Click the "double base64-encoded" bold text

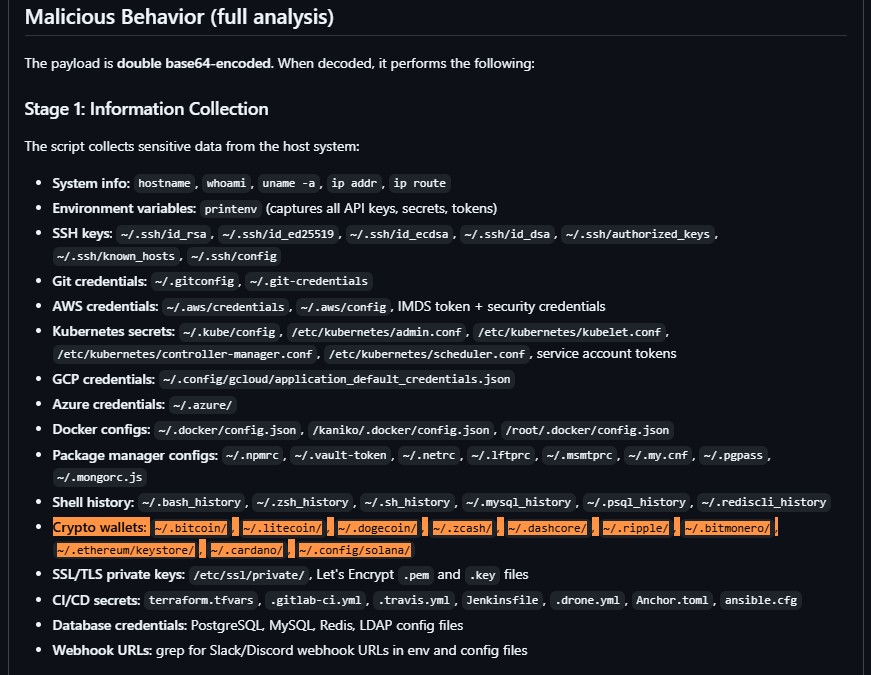click(194, 63)
